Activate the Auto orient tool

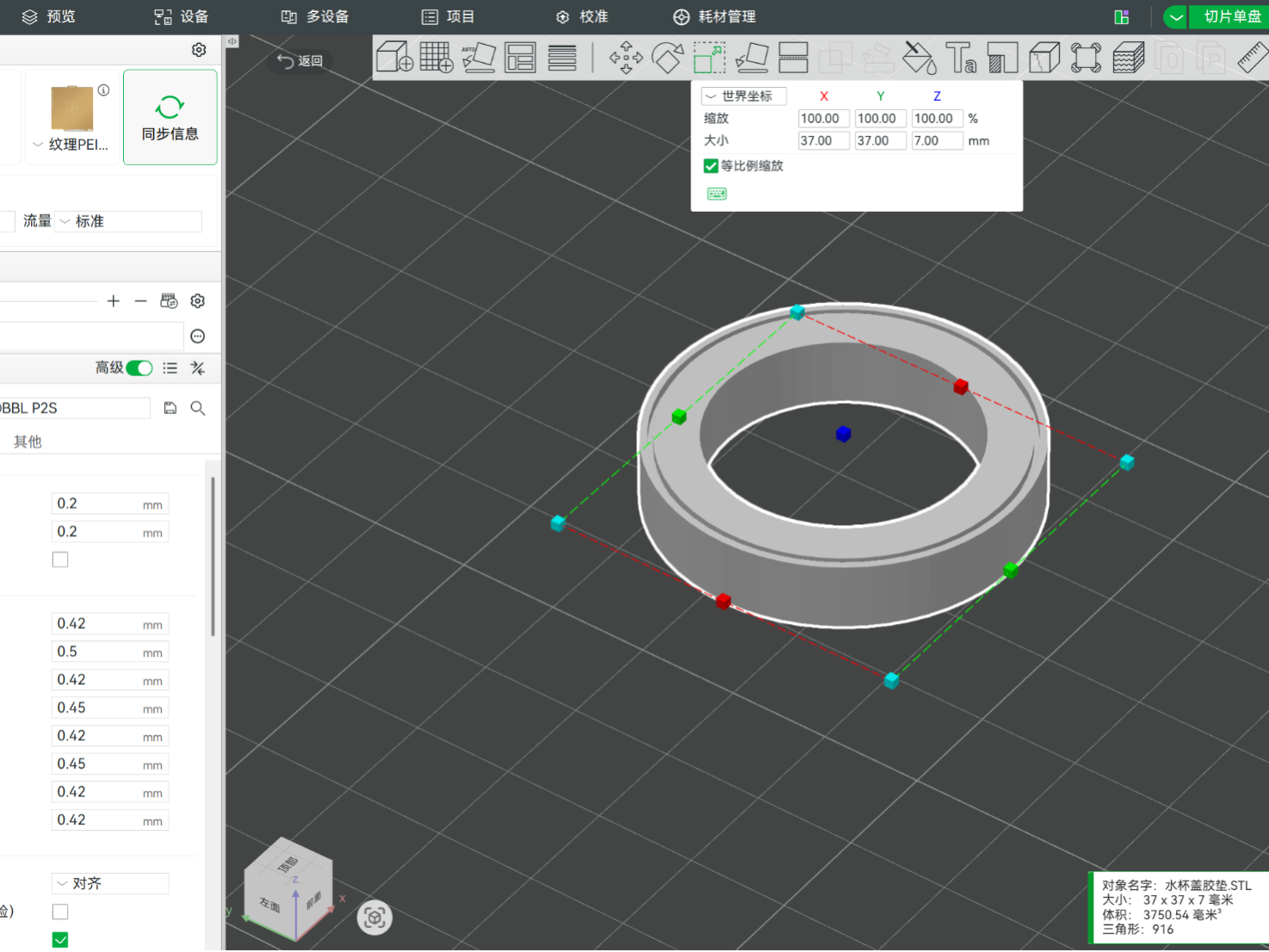(479, 58)
